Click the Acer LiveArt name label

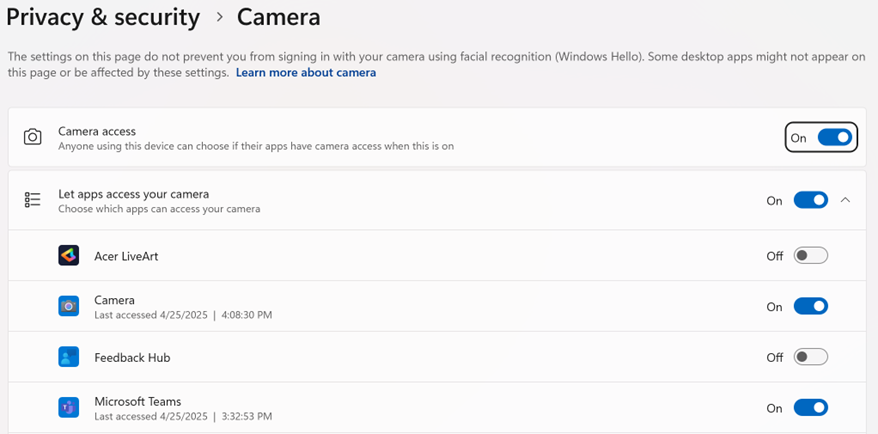tap(126, 256)
